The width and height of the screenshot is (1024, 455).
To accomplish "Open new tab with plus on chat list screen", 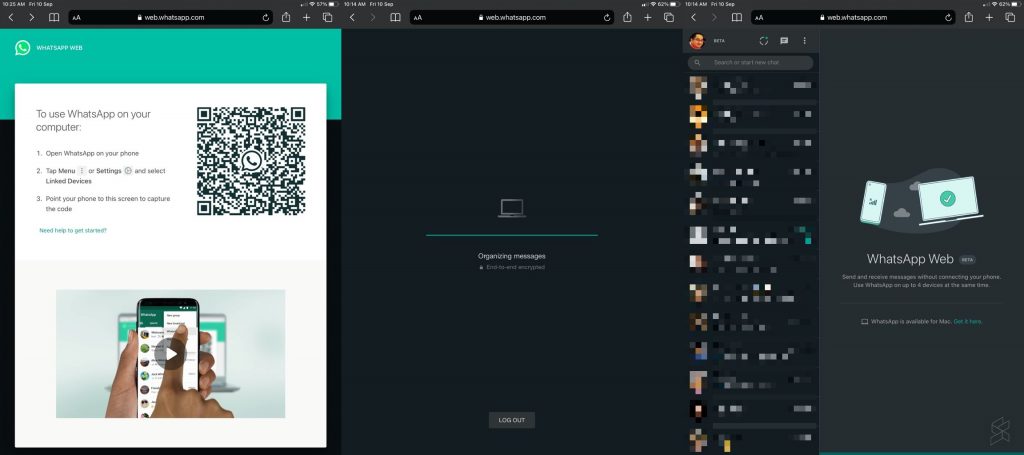I will pyautogui.click(x=989, y=18).
